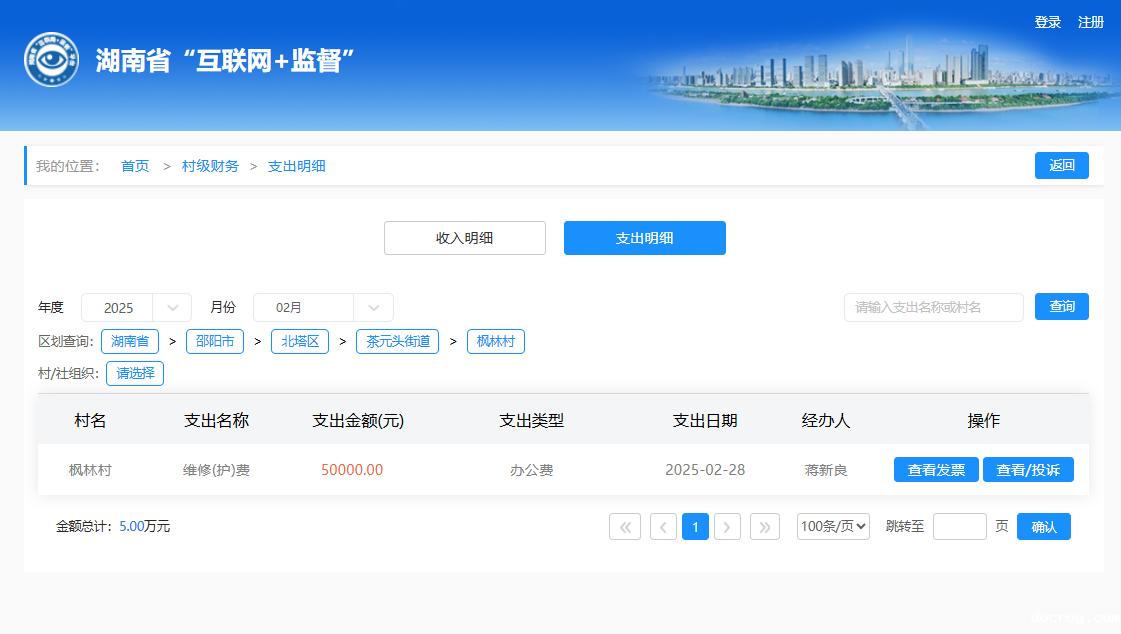1121x634 pixels.
Task: Click the 查询 search button
Action: [1061, 307]
